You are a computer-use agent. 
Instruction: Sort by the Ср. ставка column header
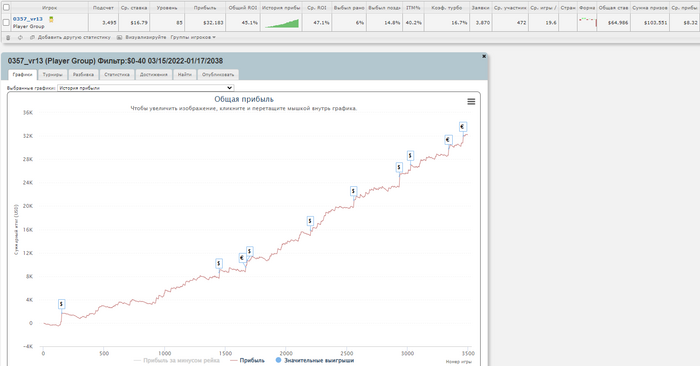click(134, 8)
